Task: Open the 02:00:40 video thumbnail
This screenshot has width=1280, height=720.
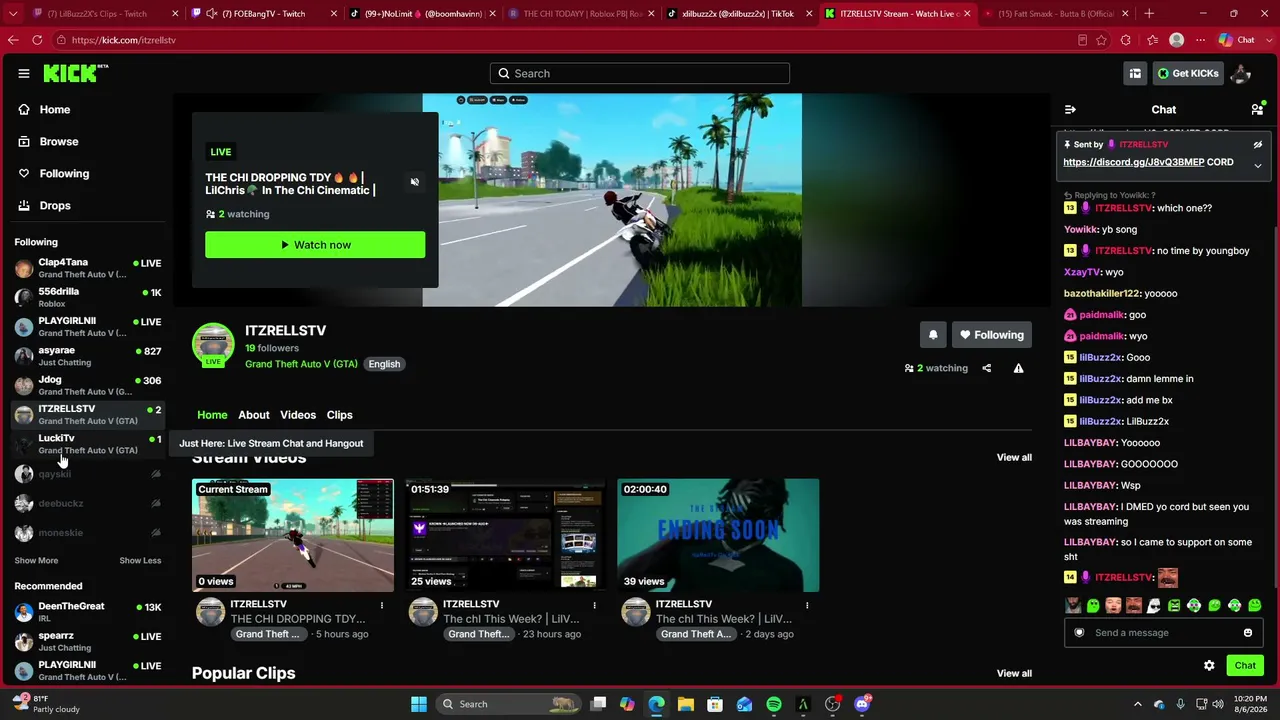Action: tap(718, 535)
